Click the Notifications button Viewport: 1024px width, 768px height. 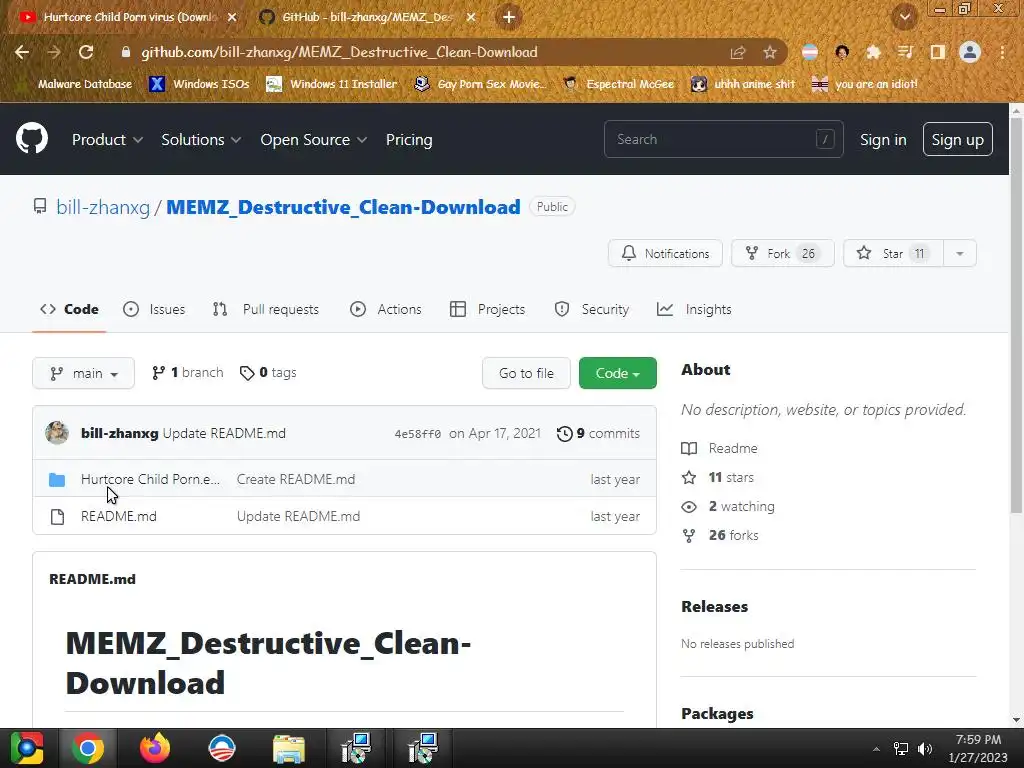665,253
